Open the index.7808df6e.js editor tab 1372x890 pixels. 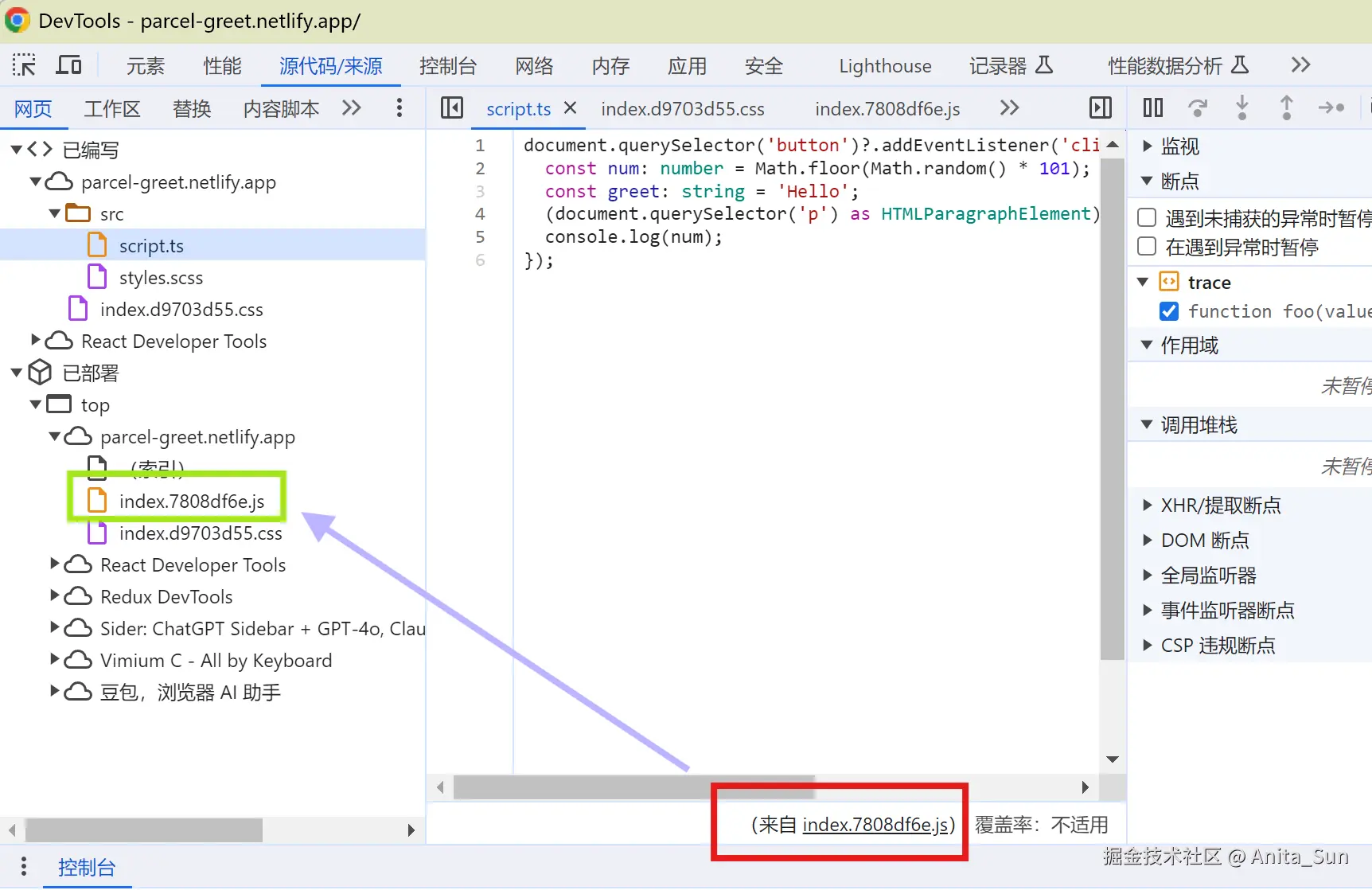coord(887,108)
